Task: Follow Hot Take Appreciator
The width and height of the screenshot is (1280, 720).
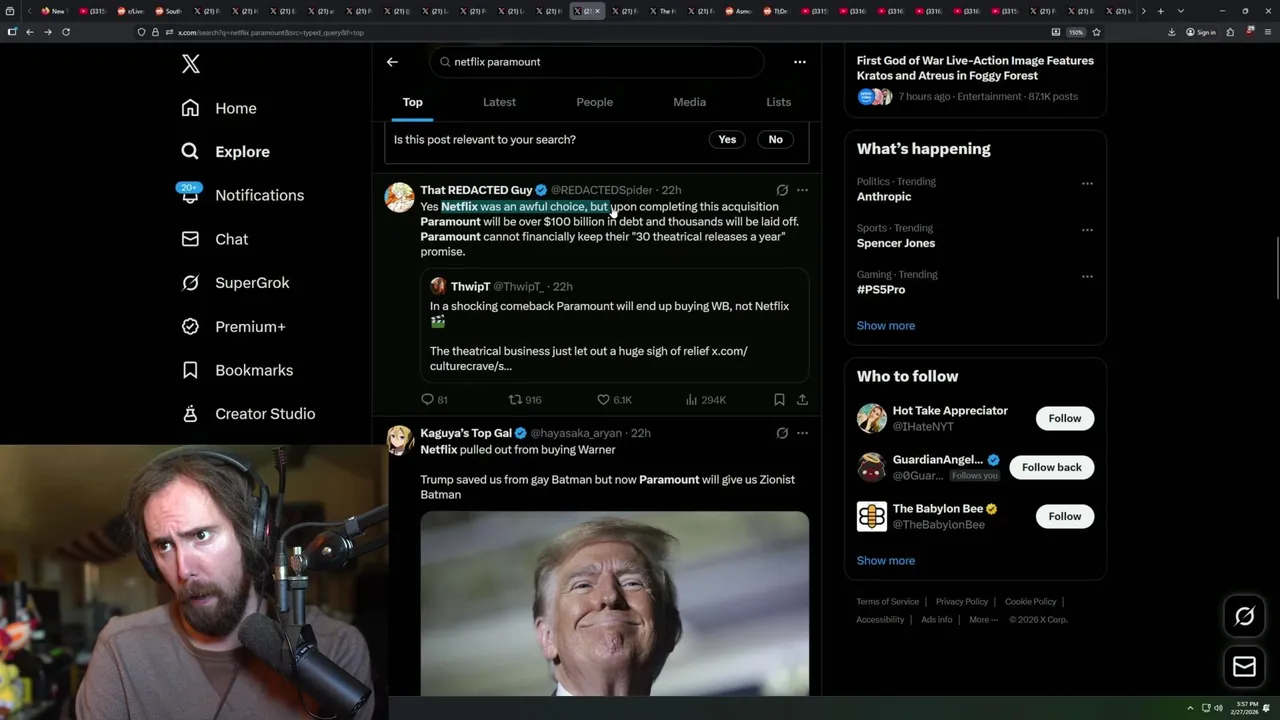Action: 1065,418
